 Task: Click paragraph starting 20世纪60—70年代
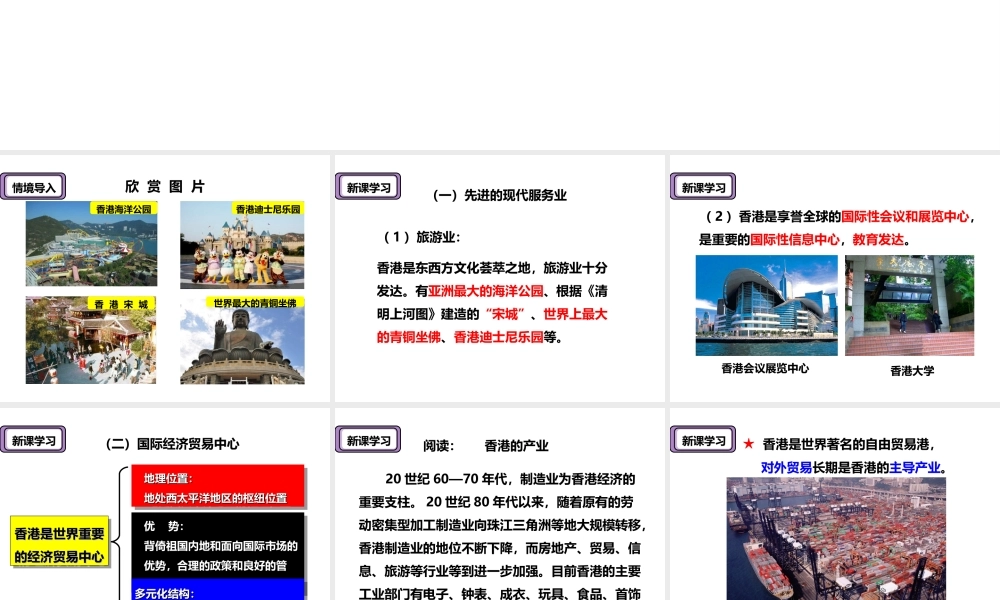pyautogui.click(x=503, y=536)
